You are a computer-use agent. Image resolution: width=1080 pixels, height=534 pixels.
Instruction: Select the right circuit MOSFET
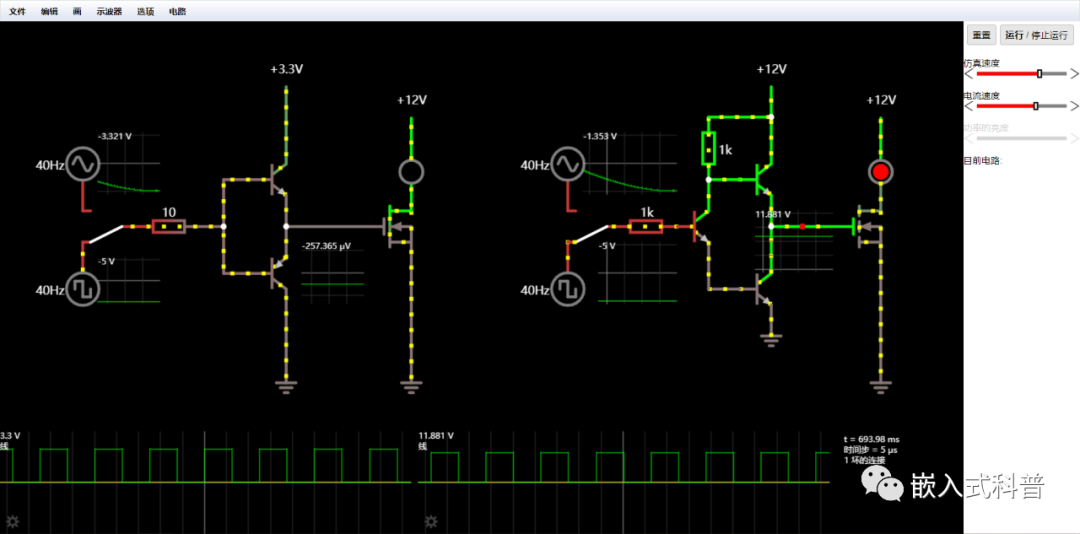coord(867,225)
